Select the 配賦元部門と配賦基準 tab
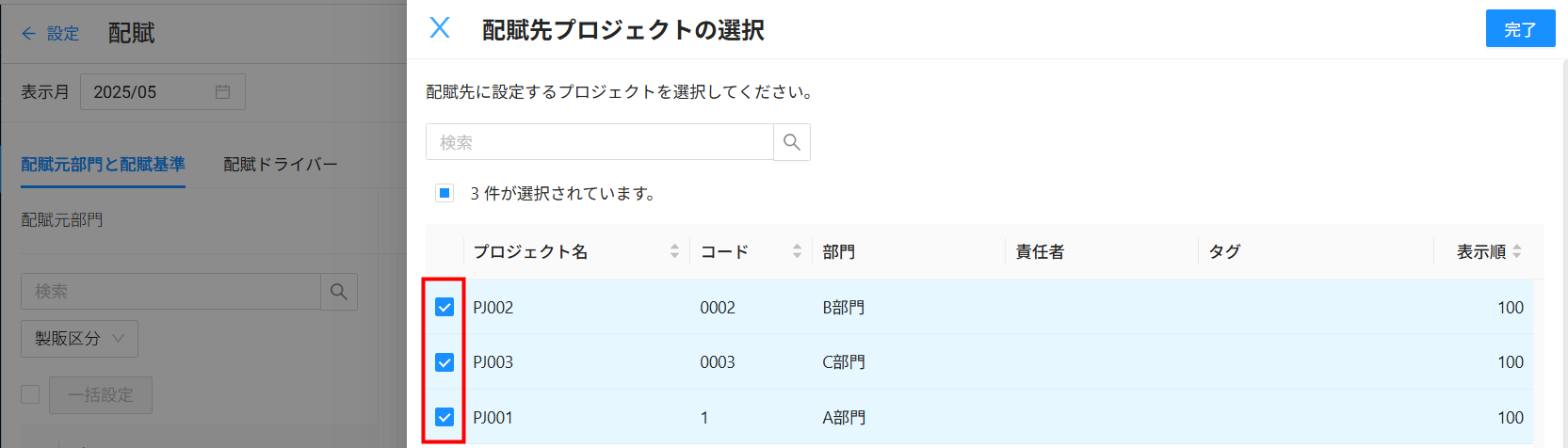The width and height of the screenshot is (1568, 448). click(103, 165)
